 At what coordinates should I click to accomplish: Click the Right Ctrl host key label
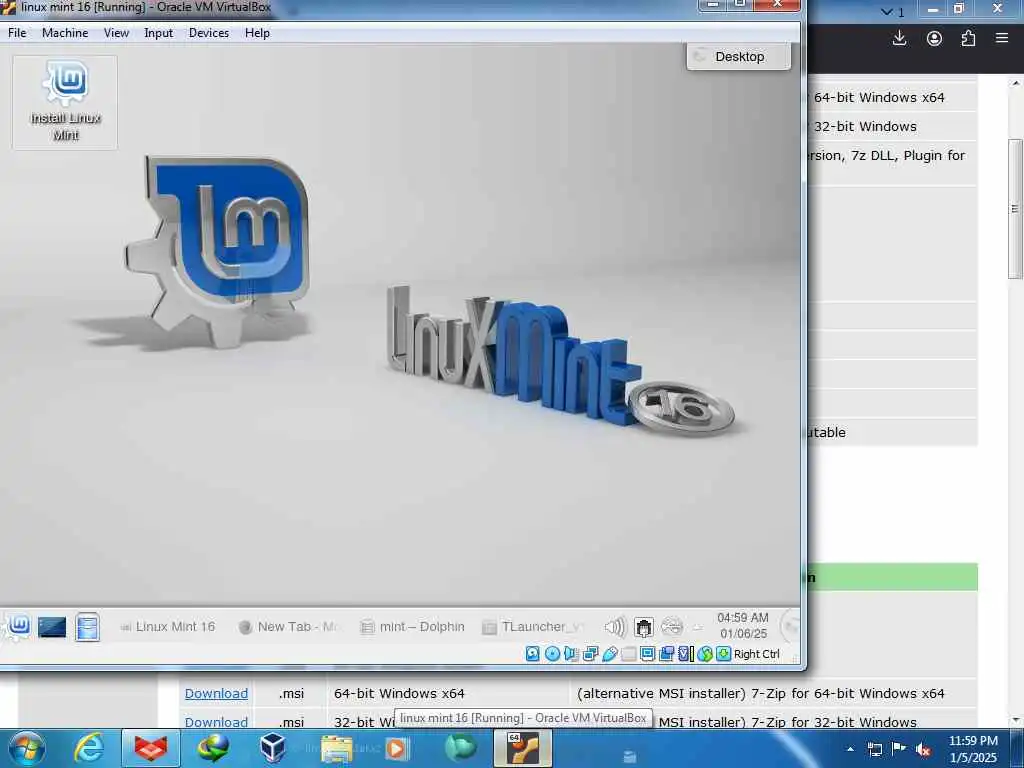coord(757,654)
